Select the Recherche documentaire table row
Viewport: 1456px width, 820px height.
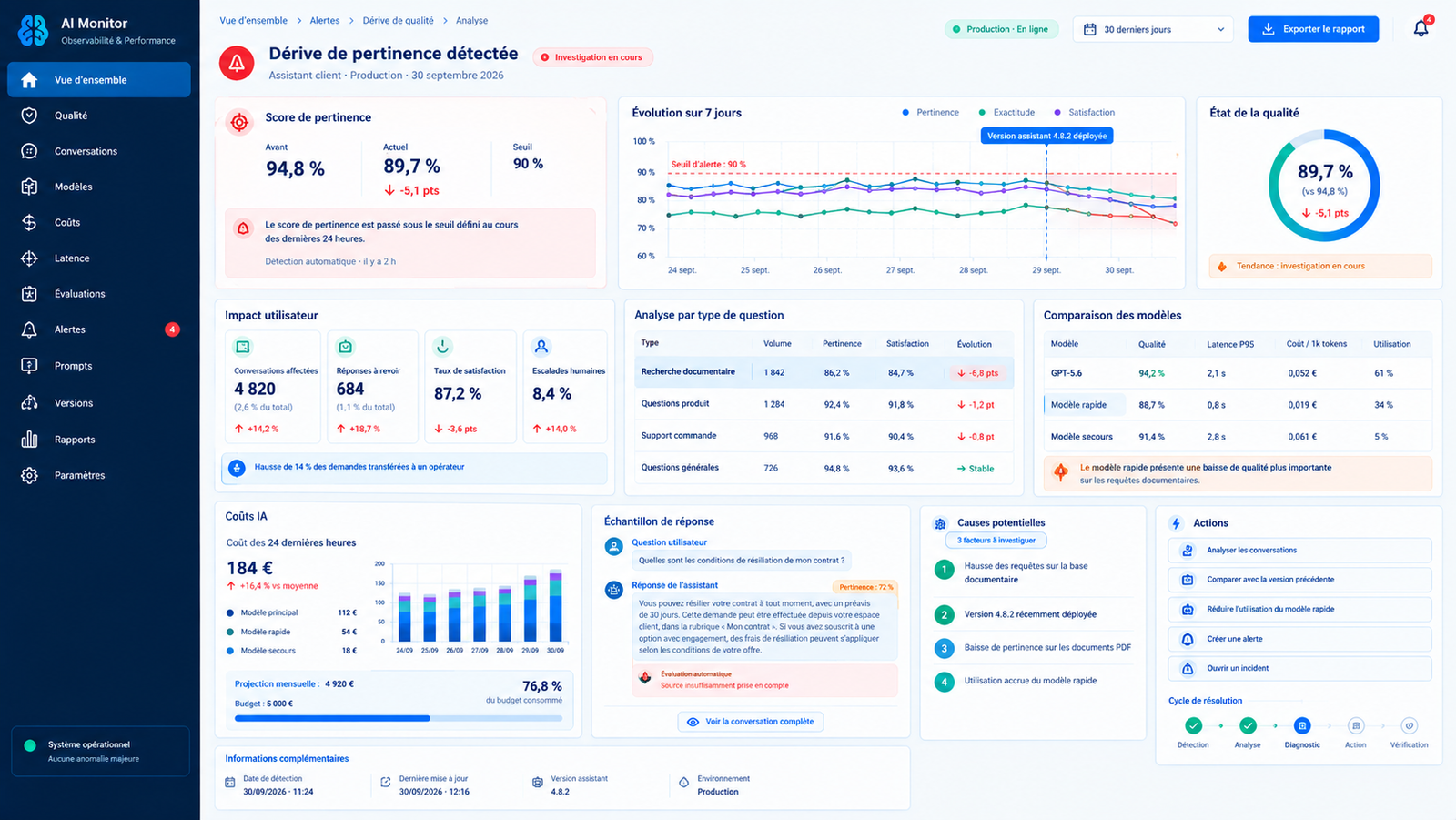point(824,372)
